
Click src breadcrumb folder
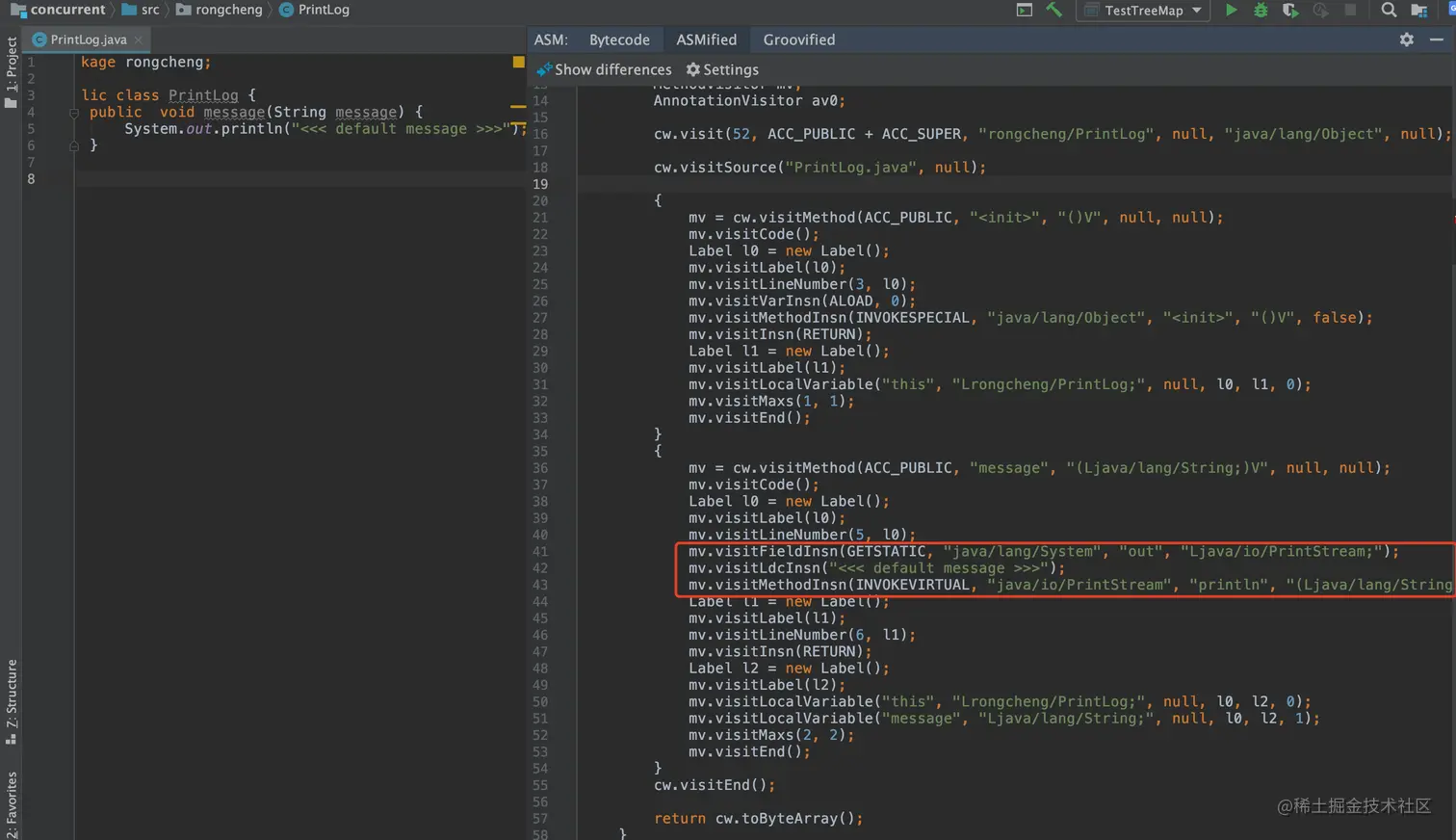pos(141,10)
